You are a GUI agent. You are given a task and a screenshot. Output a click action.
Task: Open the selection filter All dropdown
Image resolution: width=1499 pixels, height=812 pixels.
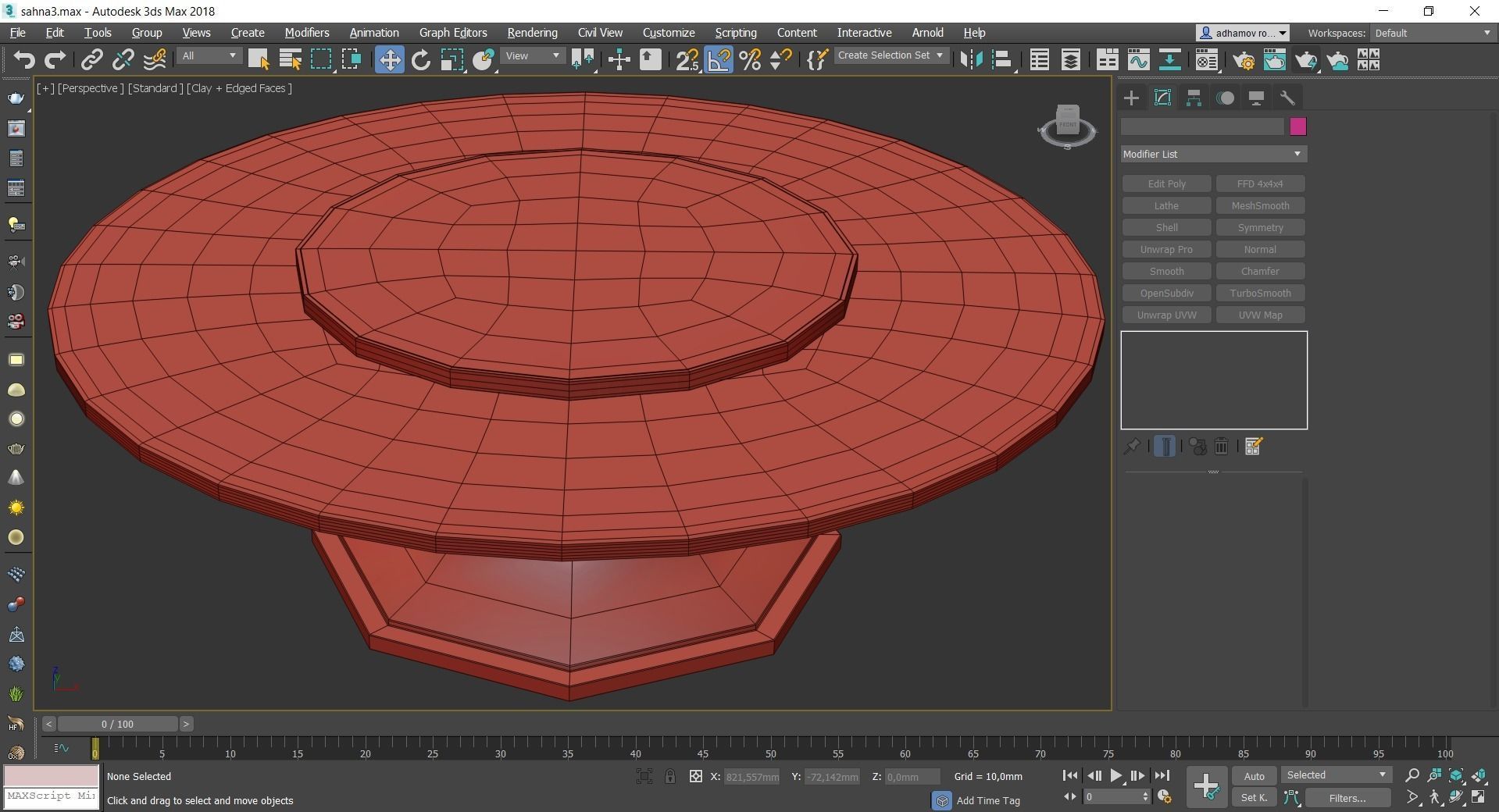(x=209, y=56)
